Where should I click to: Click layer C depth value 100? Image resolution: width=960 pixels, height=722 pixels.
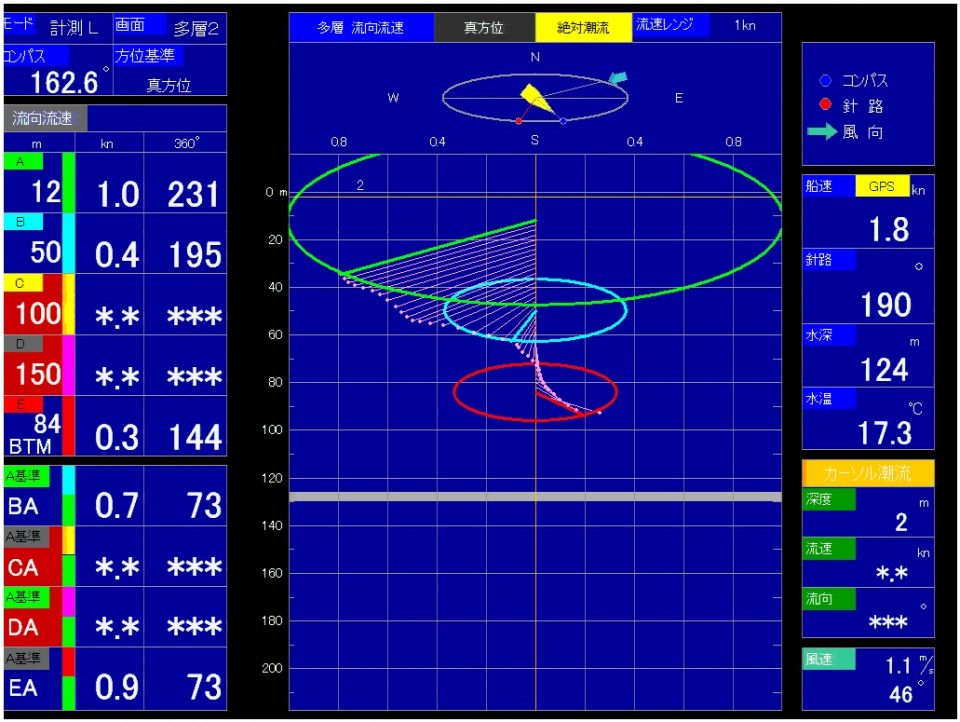coord(39,314)
